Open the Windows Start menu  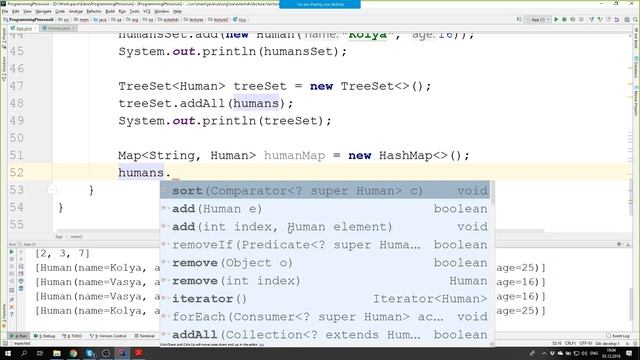(7, 353)
